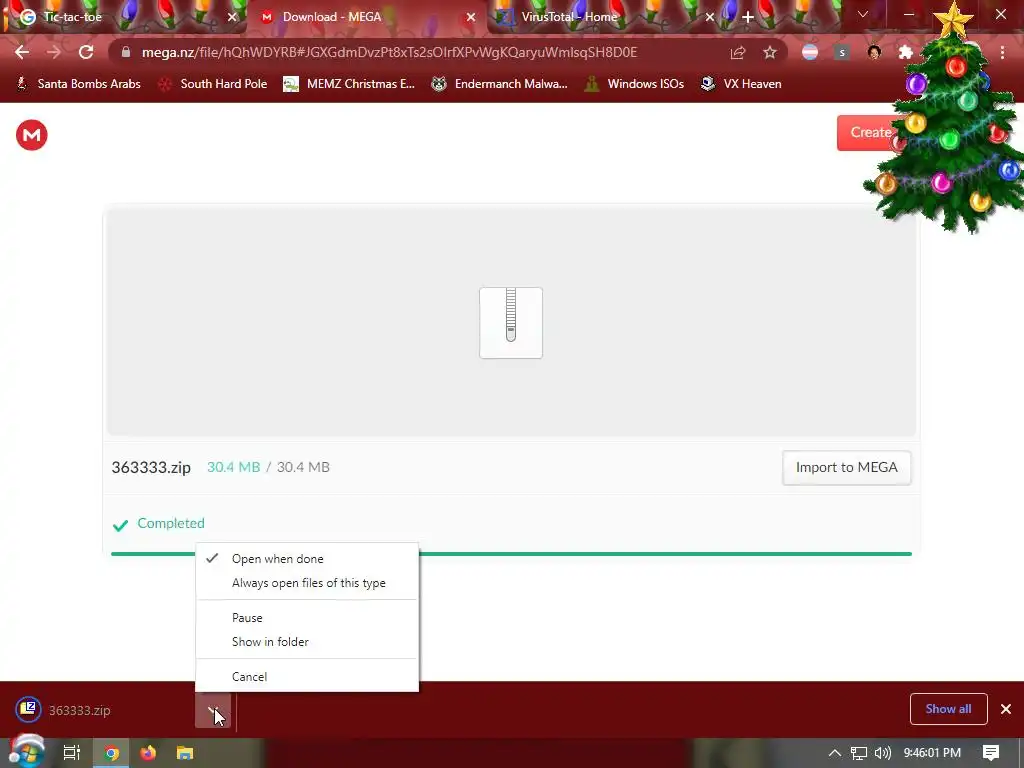1024x768 pixels.
Task: Open MEMZ Christmas bookmark
Action: pos(349,84)
